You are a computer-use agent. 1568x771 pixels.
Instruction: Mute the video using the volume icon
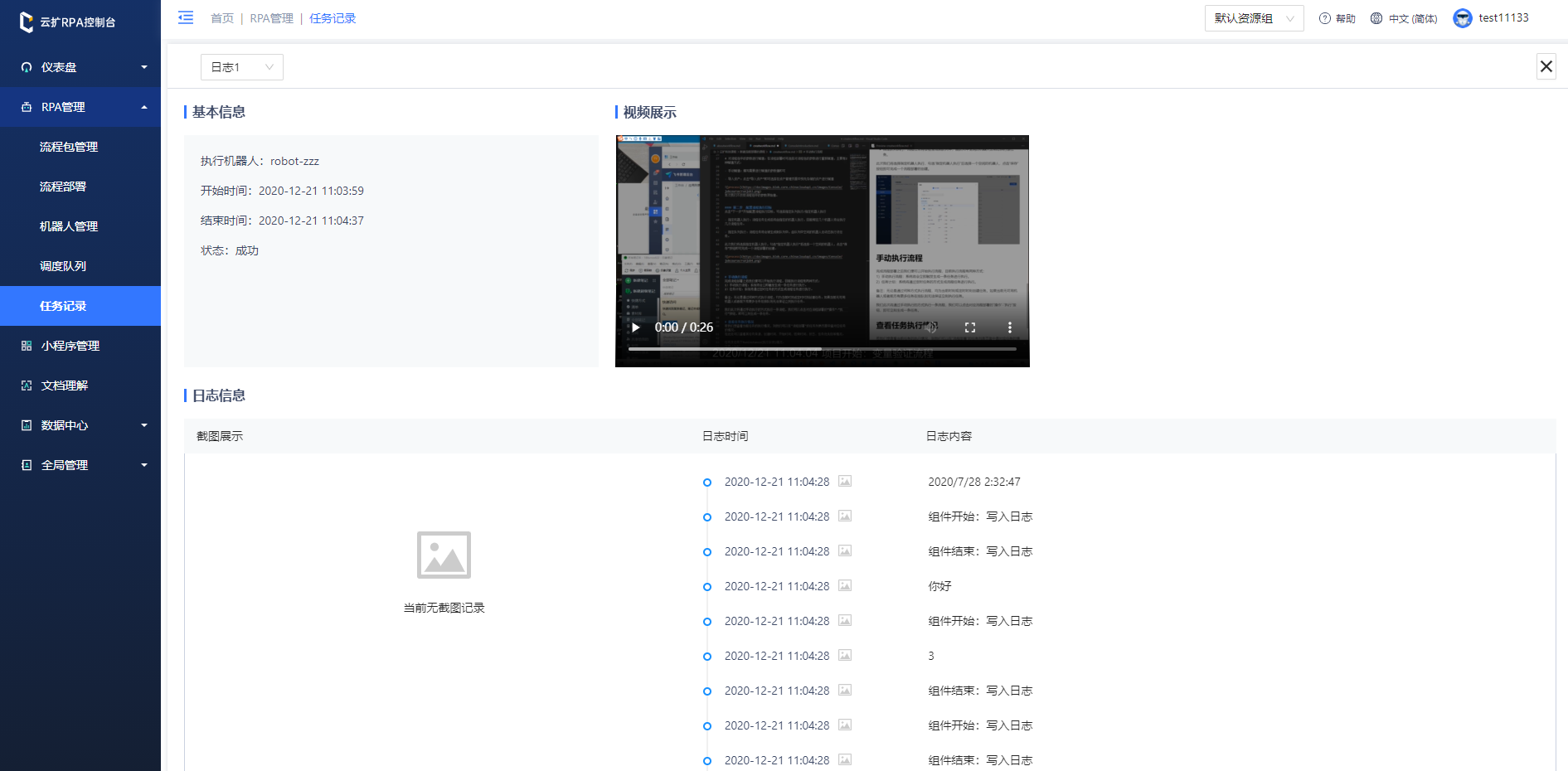930,327
